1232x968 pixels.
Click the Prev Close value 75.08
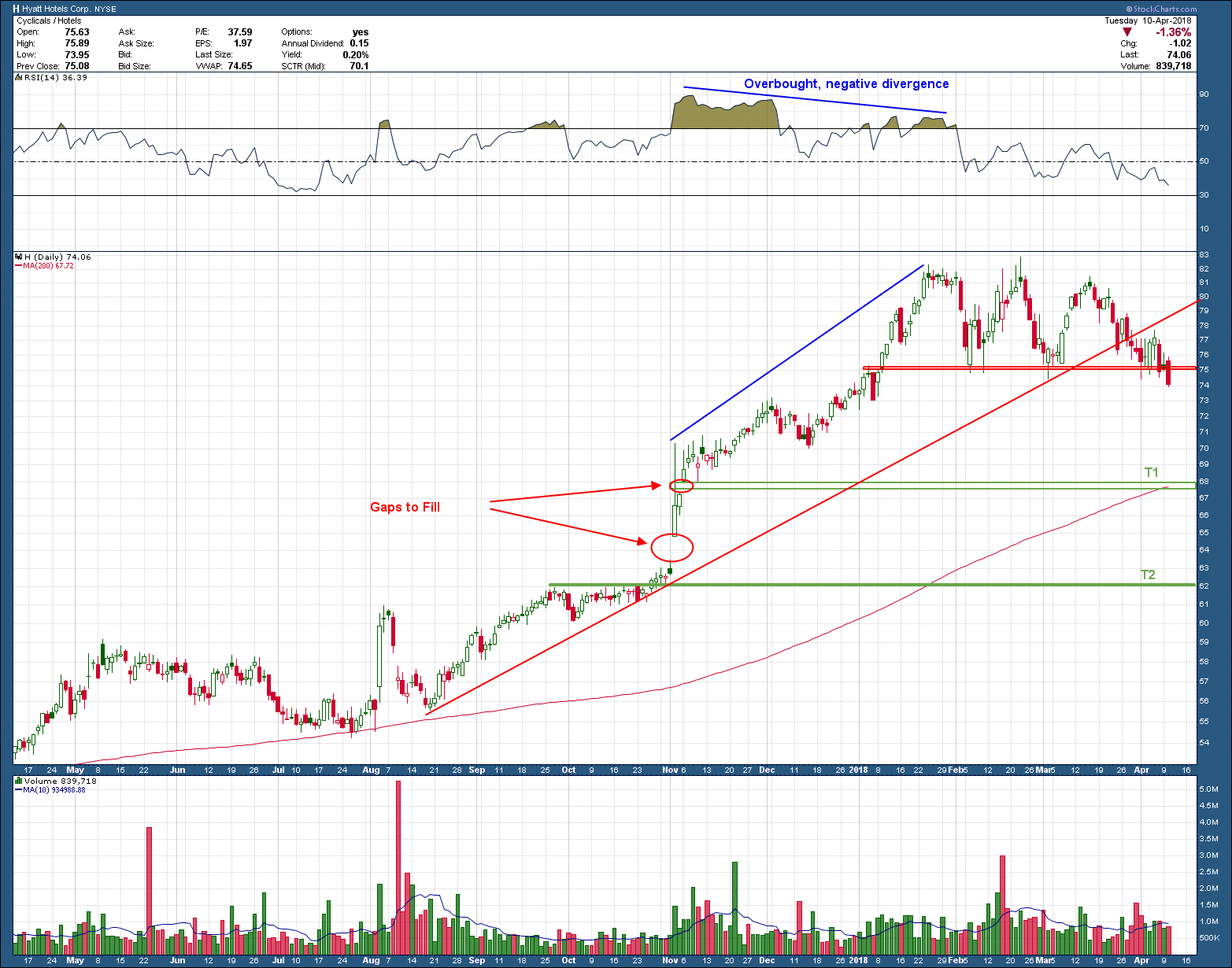(x=76, y=66)
